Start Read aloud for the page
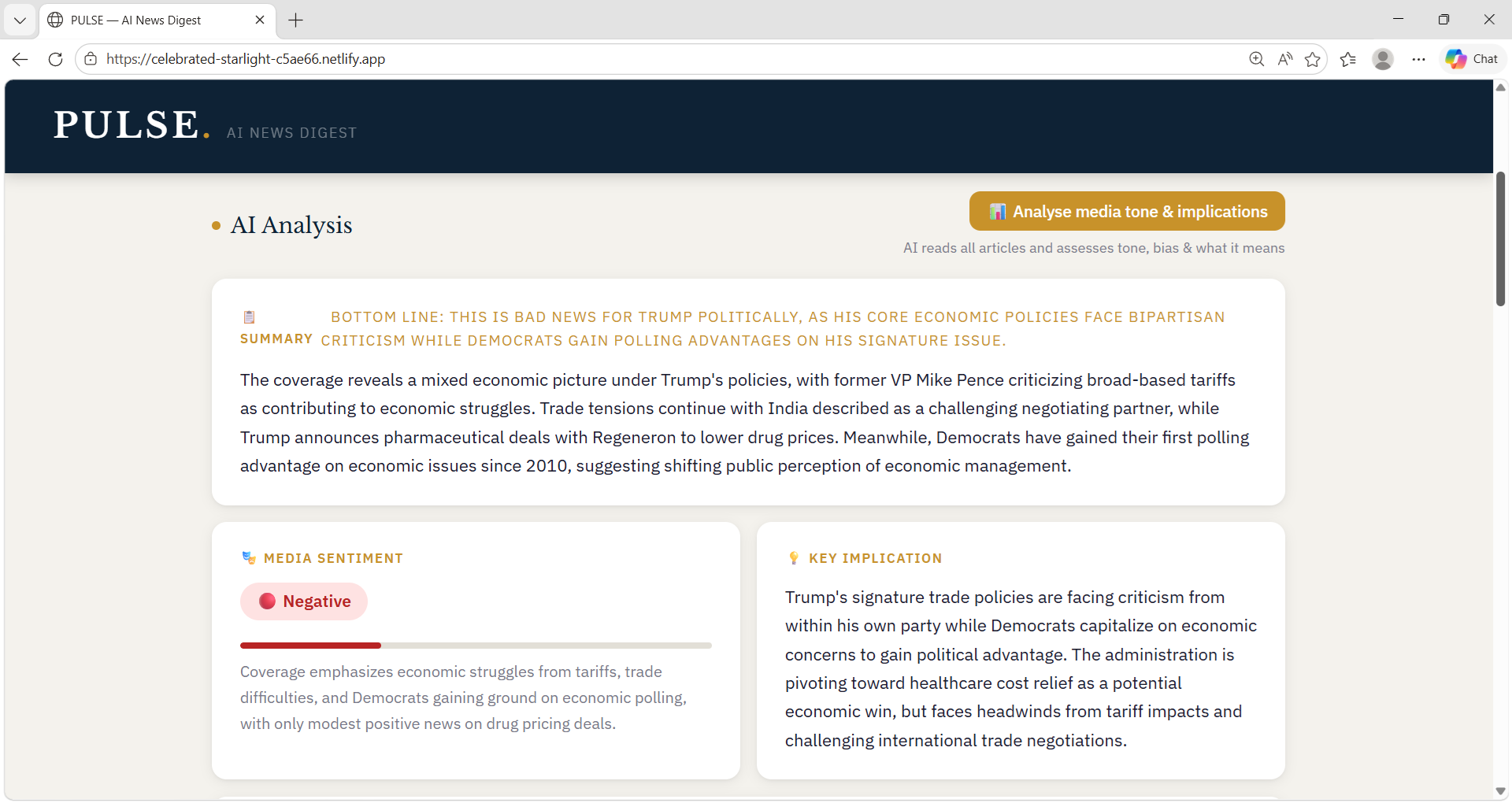This screenshot has width=1512, height=803. click(1284, 58)
